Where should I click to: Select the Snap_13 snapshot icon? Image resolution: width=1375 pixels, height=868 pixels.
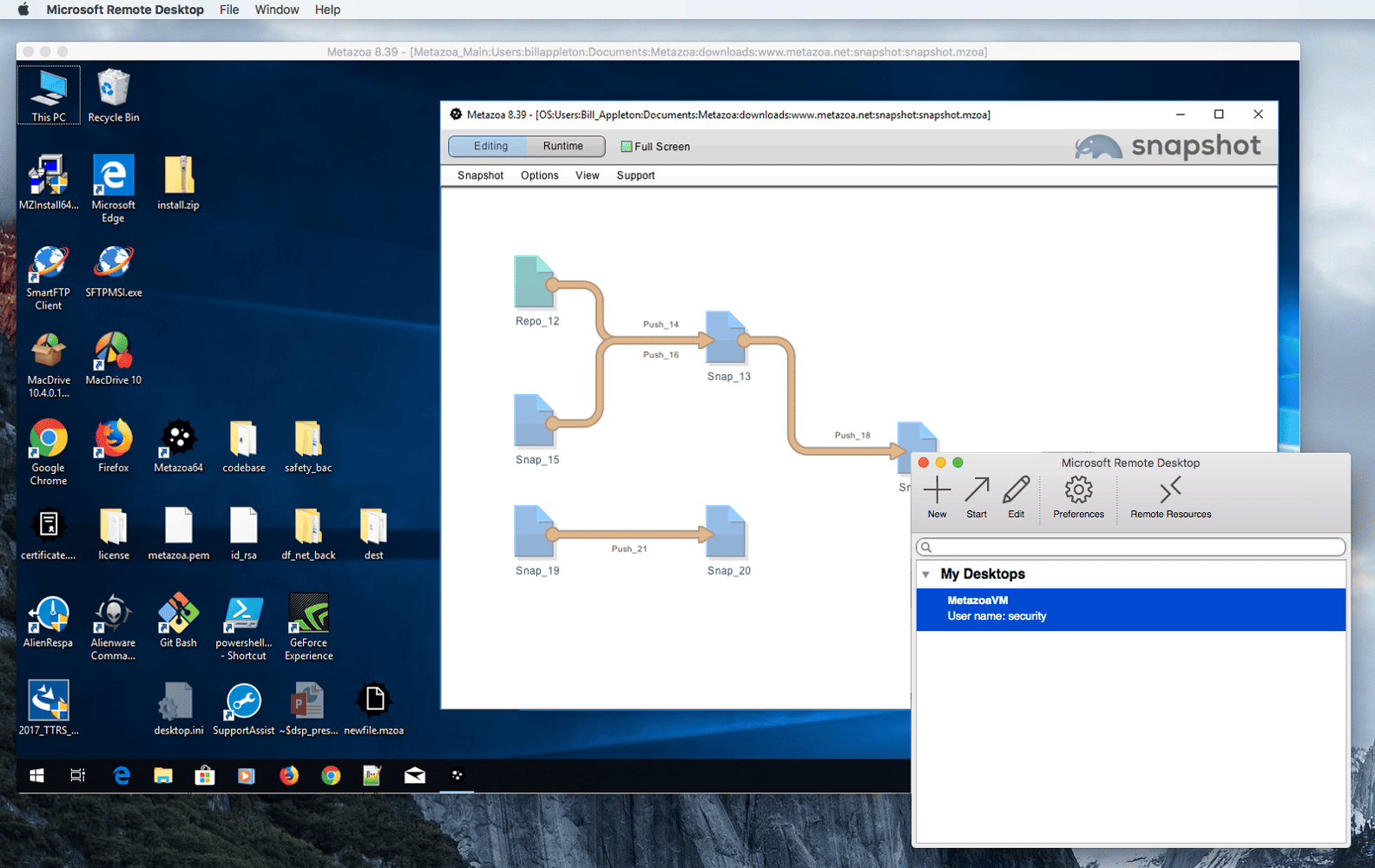click(x=726, y=337)
